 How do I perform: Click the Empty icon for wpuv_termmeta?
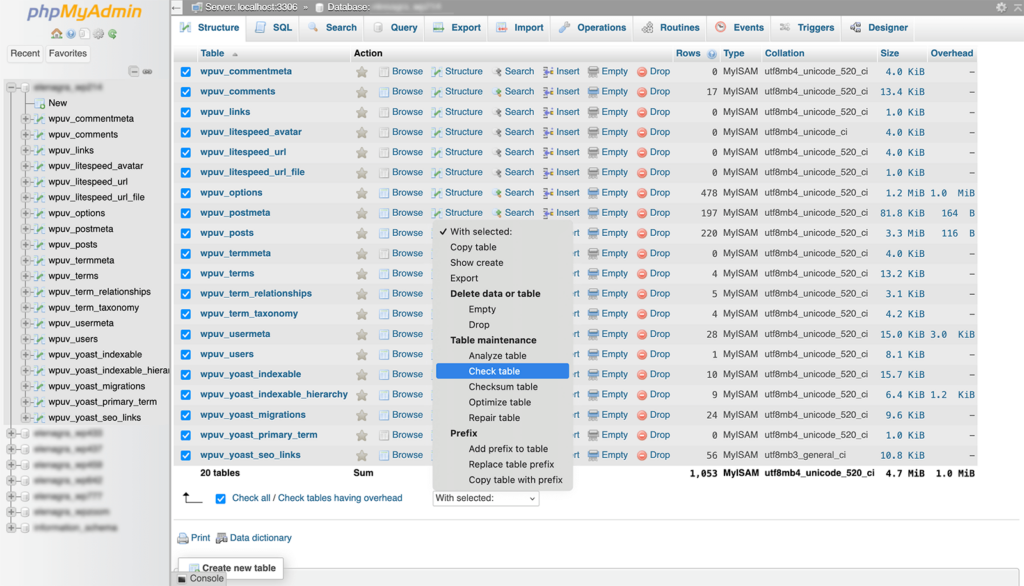tap(593, 253)
